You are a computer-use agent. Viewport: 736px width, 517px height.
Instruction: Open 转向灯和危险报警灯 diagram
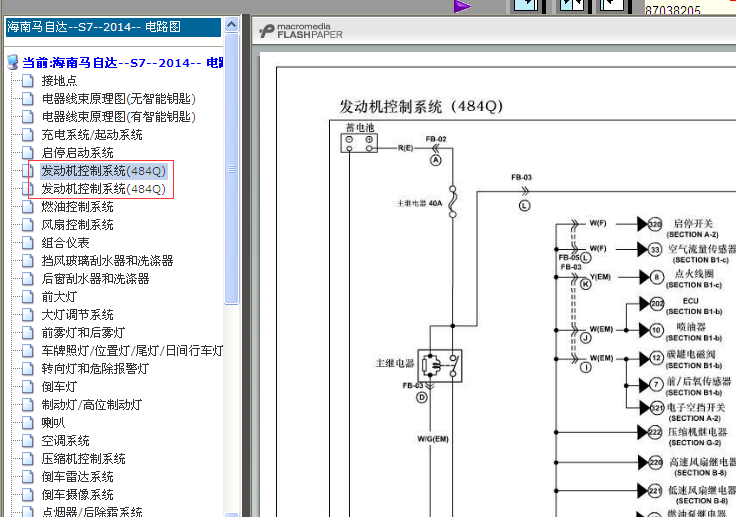coord(95,369)
